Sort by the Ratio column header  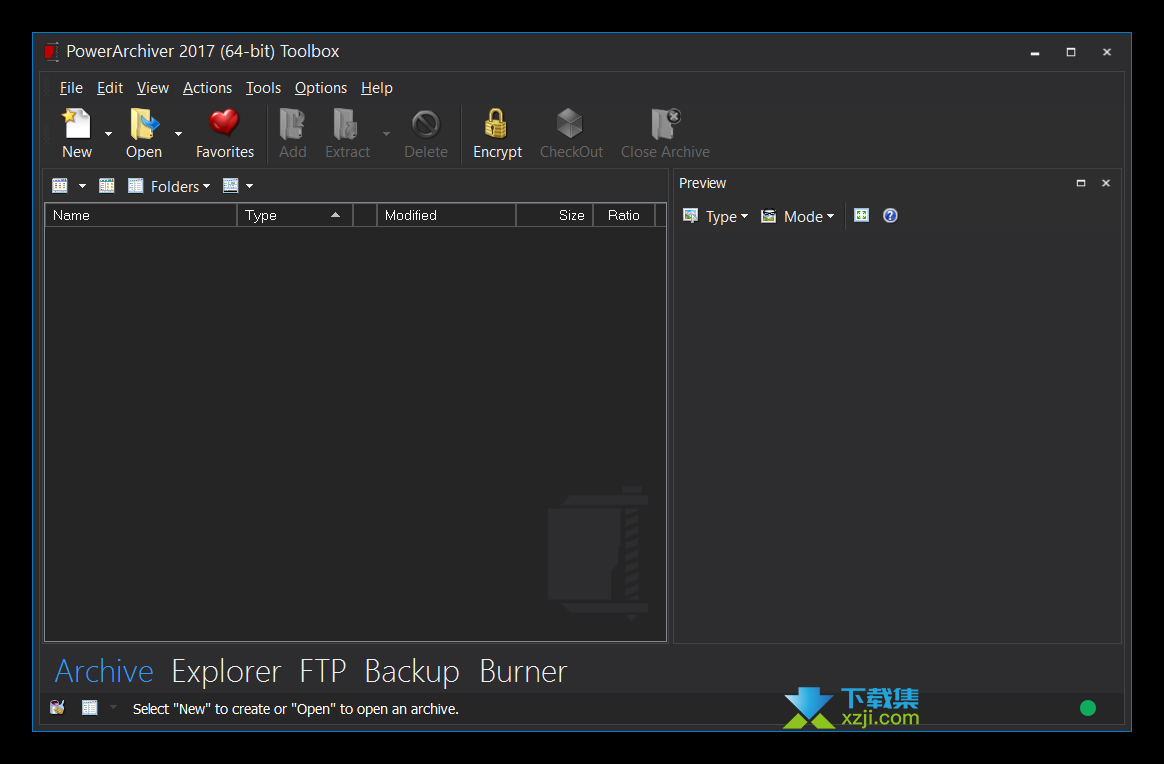point(624,215)
